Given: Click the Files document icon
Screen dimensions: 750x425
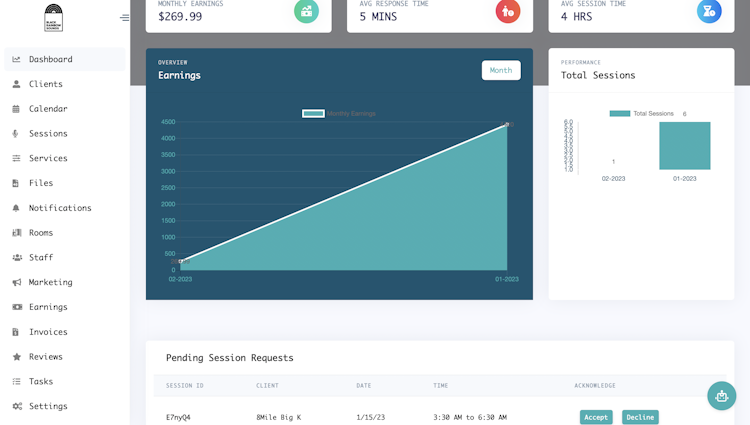Looking at the screenshot, I should tap(16, 183).
